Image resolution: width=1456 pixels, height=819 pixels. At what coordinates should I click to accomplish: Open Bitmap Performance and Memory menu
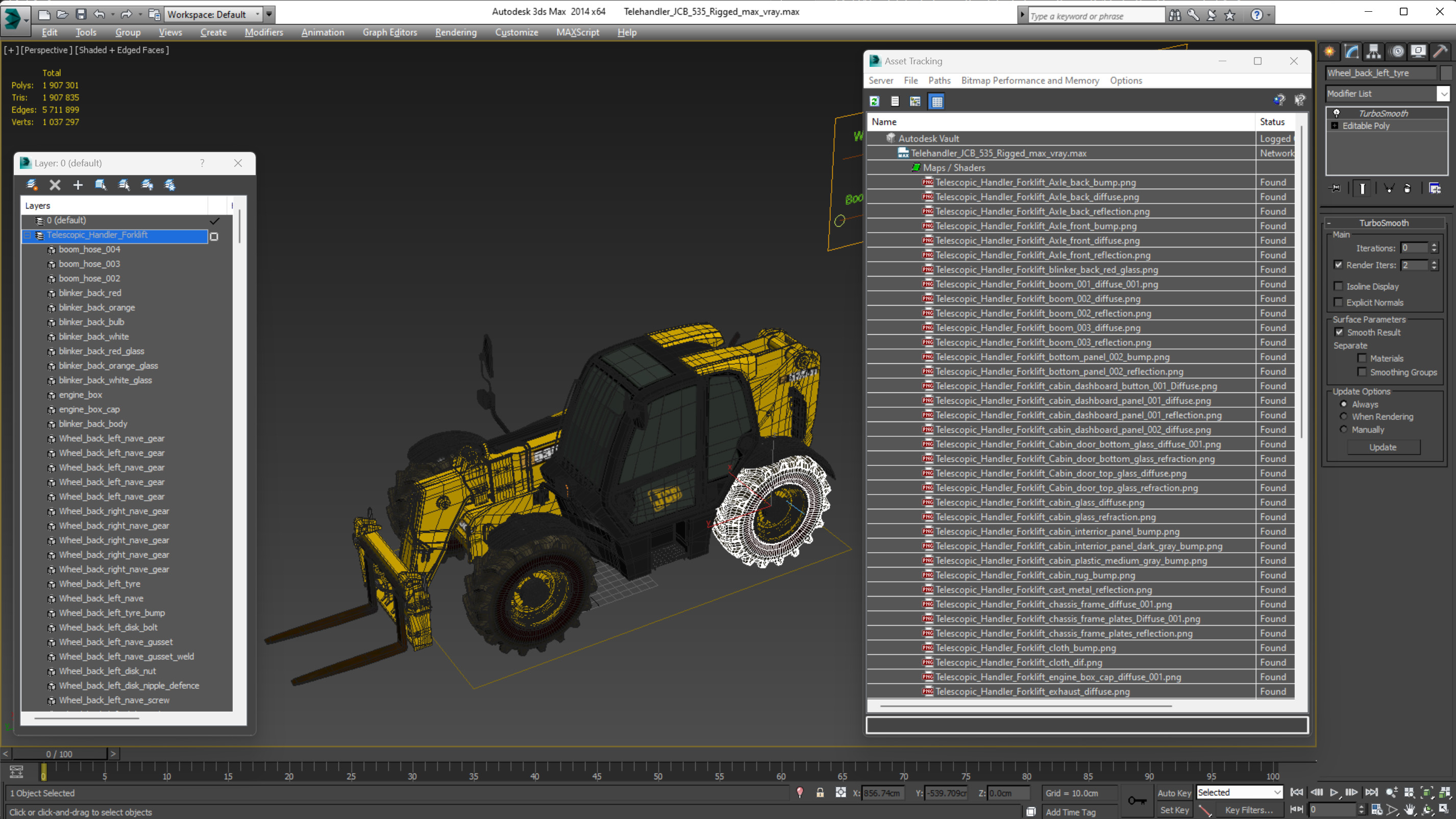pos(1030,80)
